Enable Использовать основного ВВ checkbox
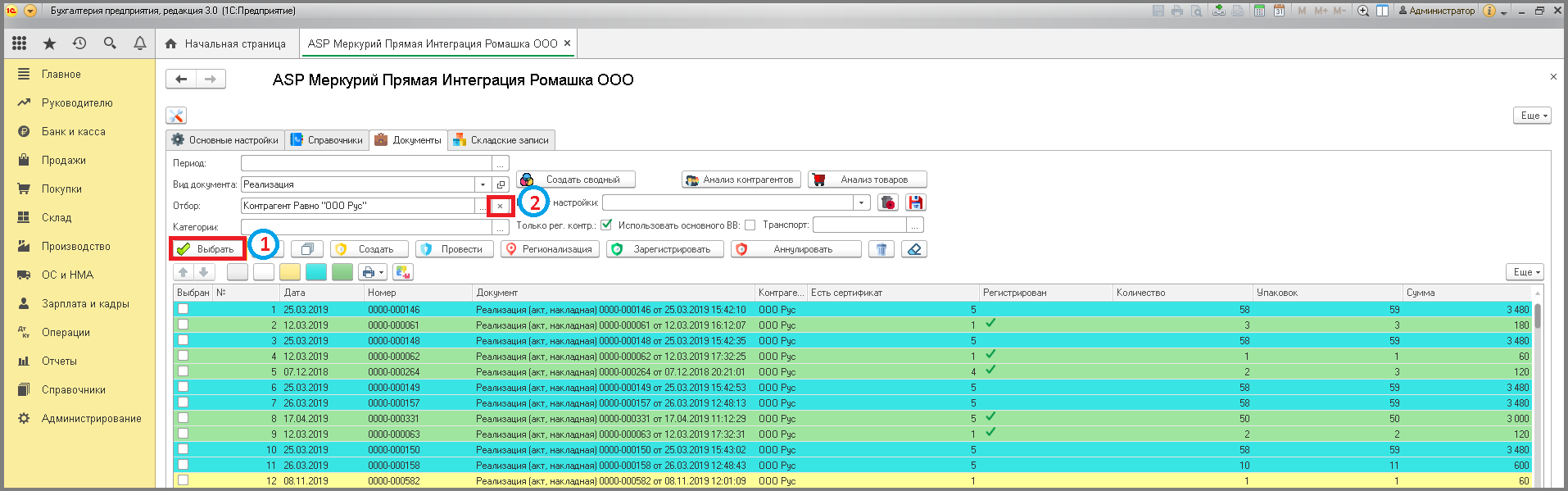 (x=750, y=225)
